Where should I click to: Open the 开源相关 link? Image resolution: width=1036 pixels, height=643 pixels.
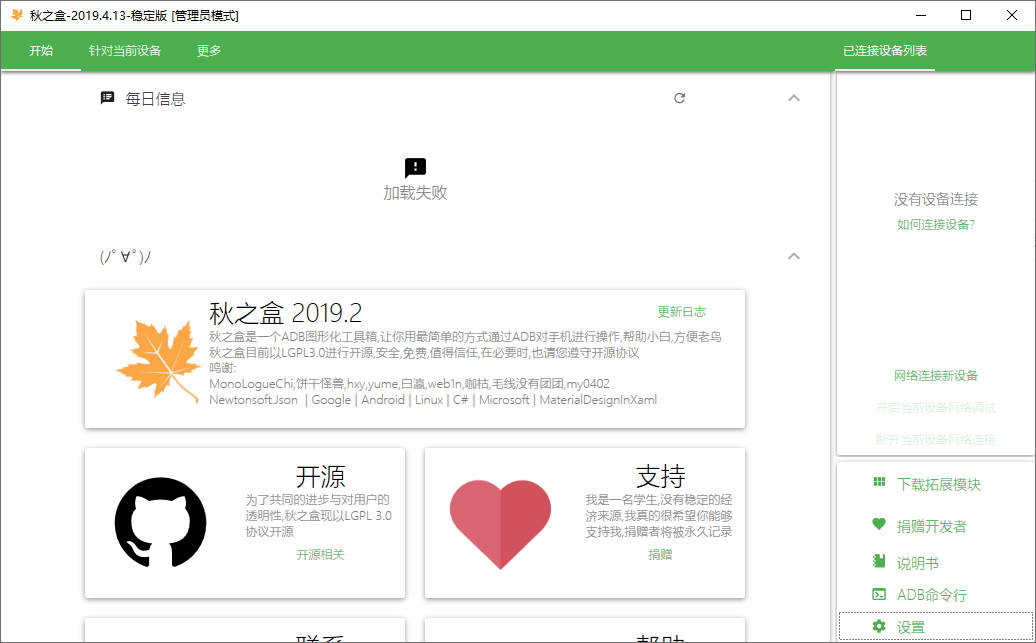pyautogui.click(x=320, y=554)
